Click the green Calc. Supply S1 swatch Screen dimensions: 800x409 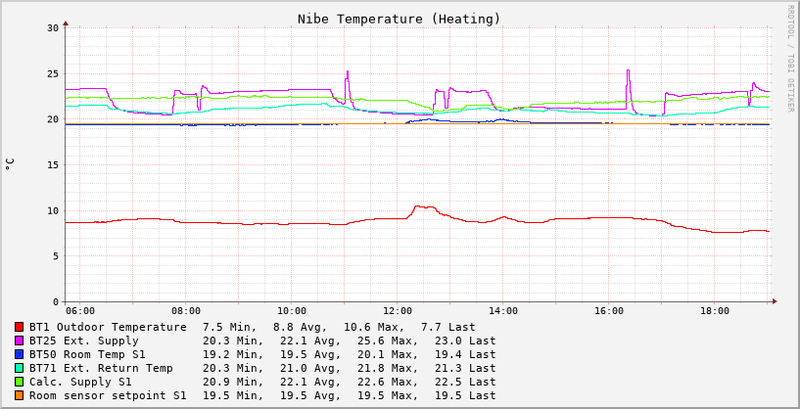[x=19, y=382]
